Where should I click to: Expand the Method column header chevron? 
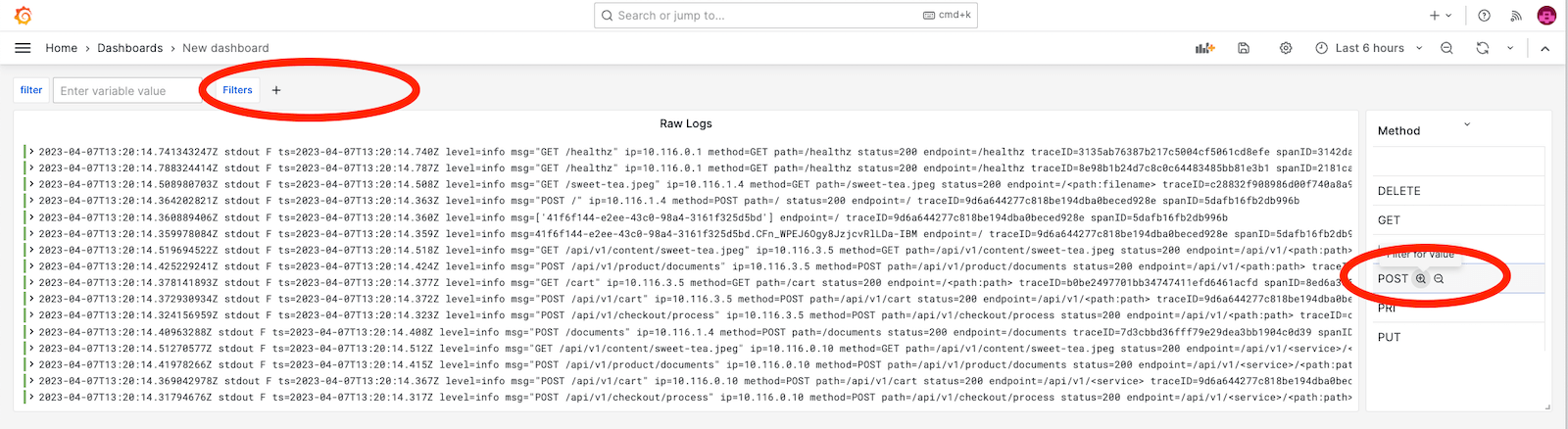1467,124
